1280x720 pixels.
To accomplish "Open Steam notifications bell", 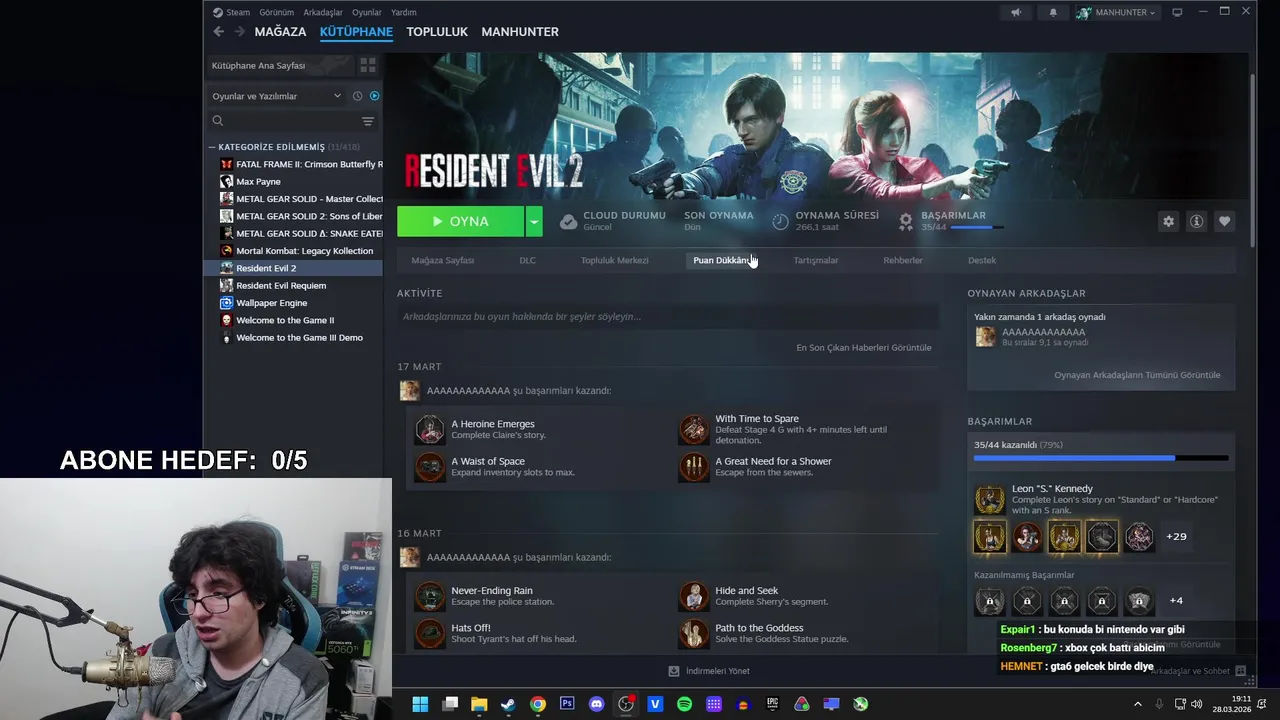I will (x=1053, y=13).
